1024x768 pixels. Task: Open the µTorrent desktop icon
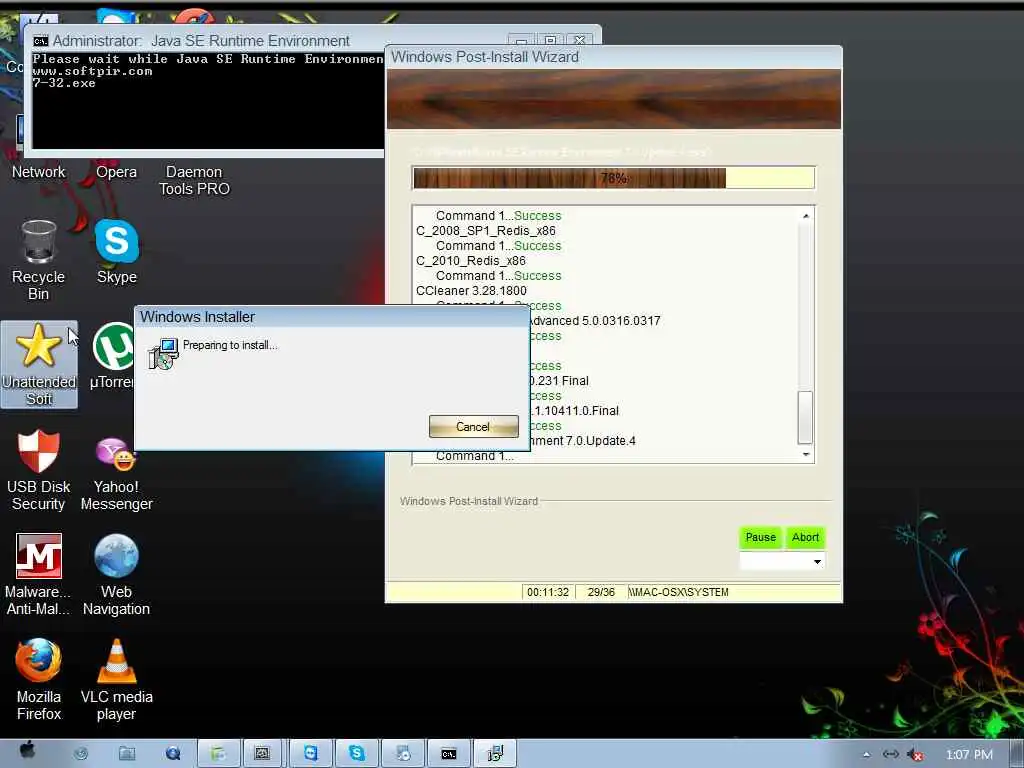(112, 356)
